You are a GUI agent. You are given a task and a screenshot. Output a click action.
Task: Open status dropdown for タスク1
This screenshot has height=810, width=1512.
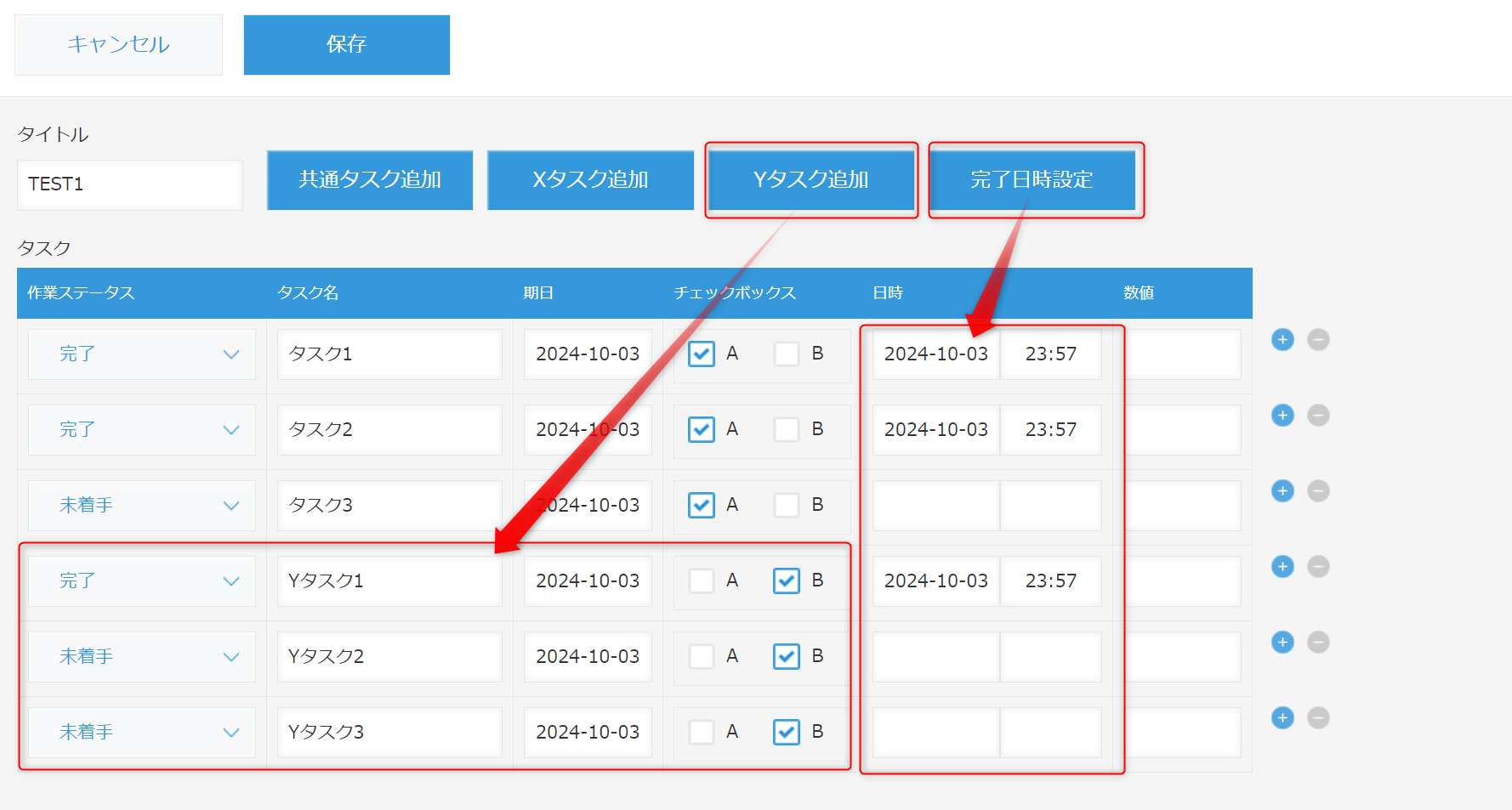click(142, 354)
